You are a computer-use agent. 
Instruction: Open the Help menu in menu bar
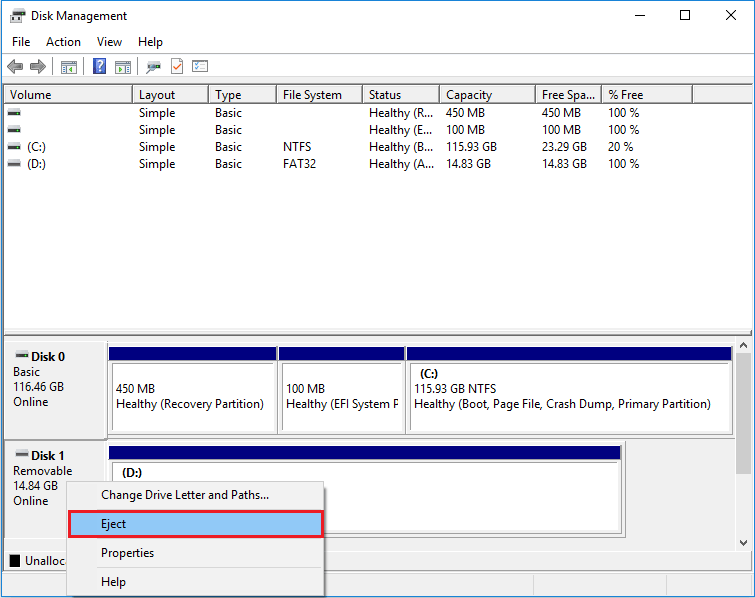[x=150, y=42]
